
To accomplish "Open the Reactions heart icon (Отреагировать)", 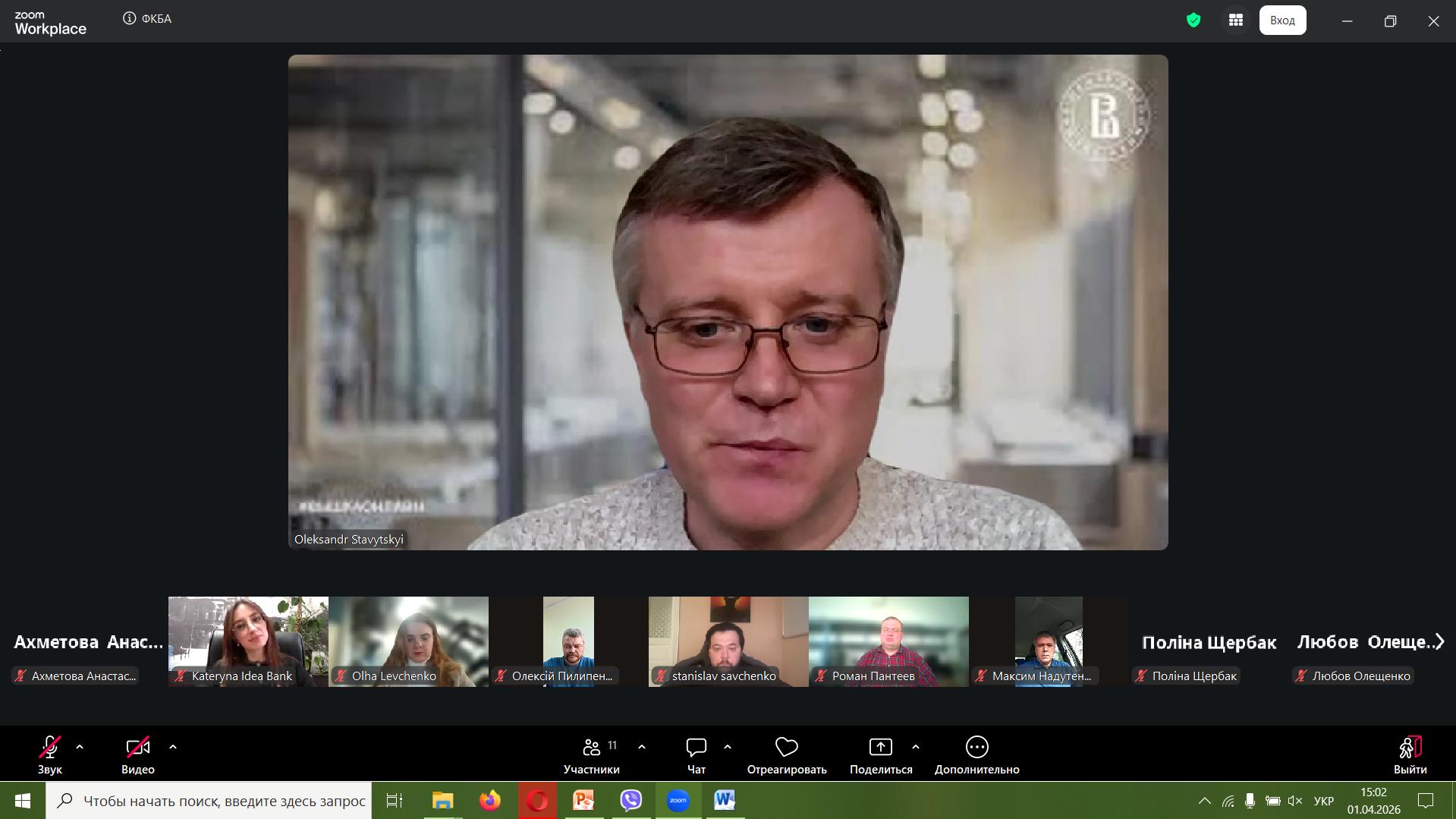I will coord(786,748).
